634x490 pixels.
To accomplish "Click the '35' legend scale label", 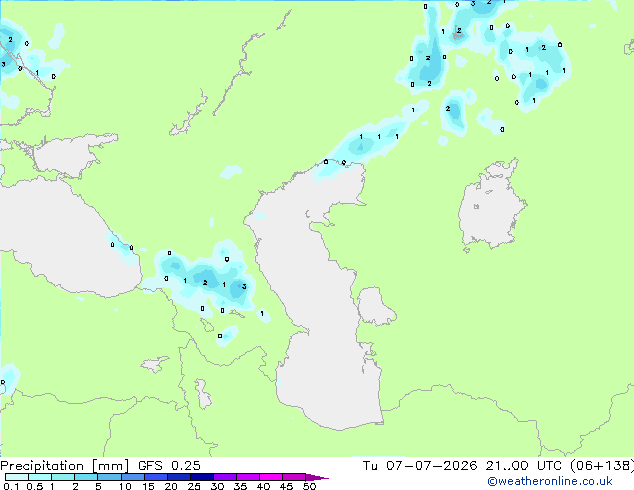I will (240, 486).
